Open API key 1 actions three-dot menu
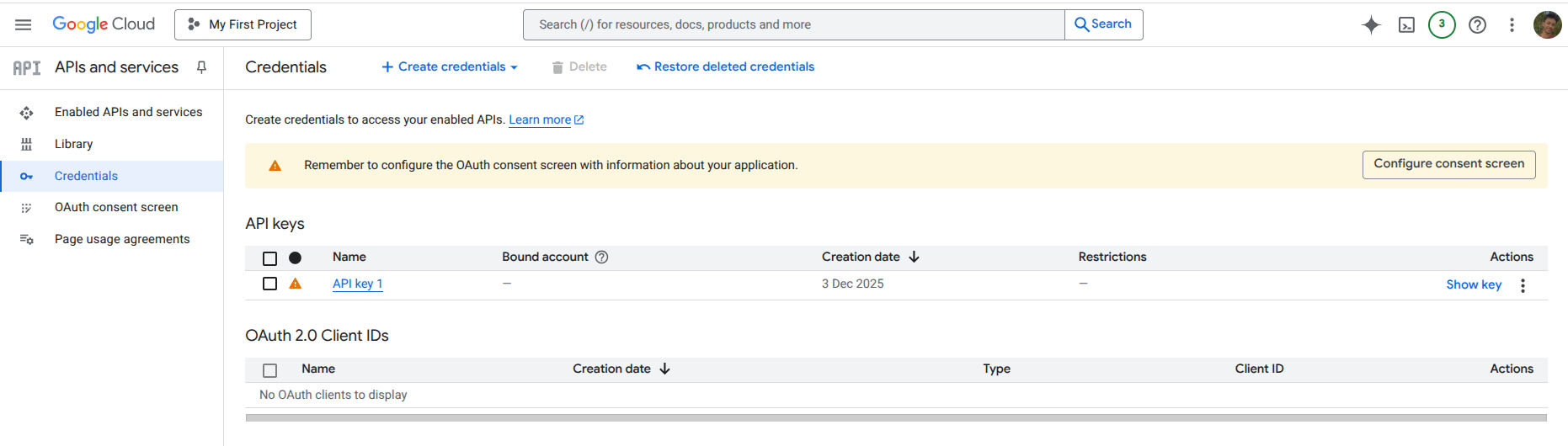 click(1523, 285)
